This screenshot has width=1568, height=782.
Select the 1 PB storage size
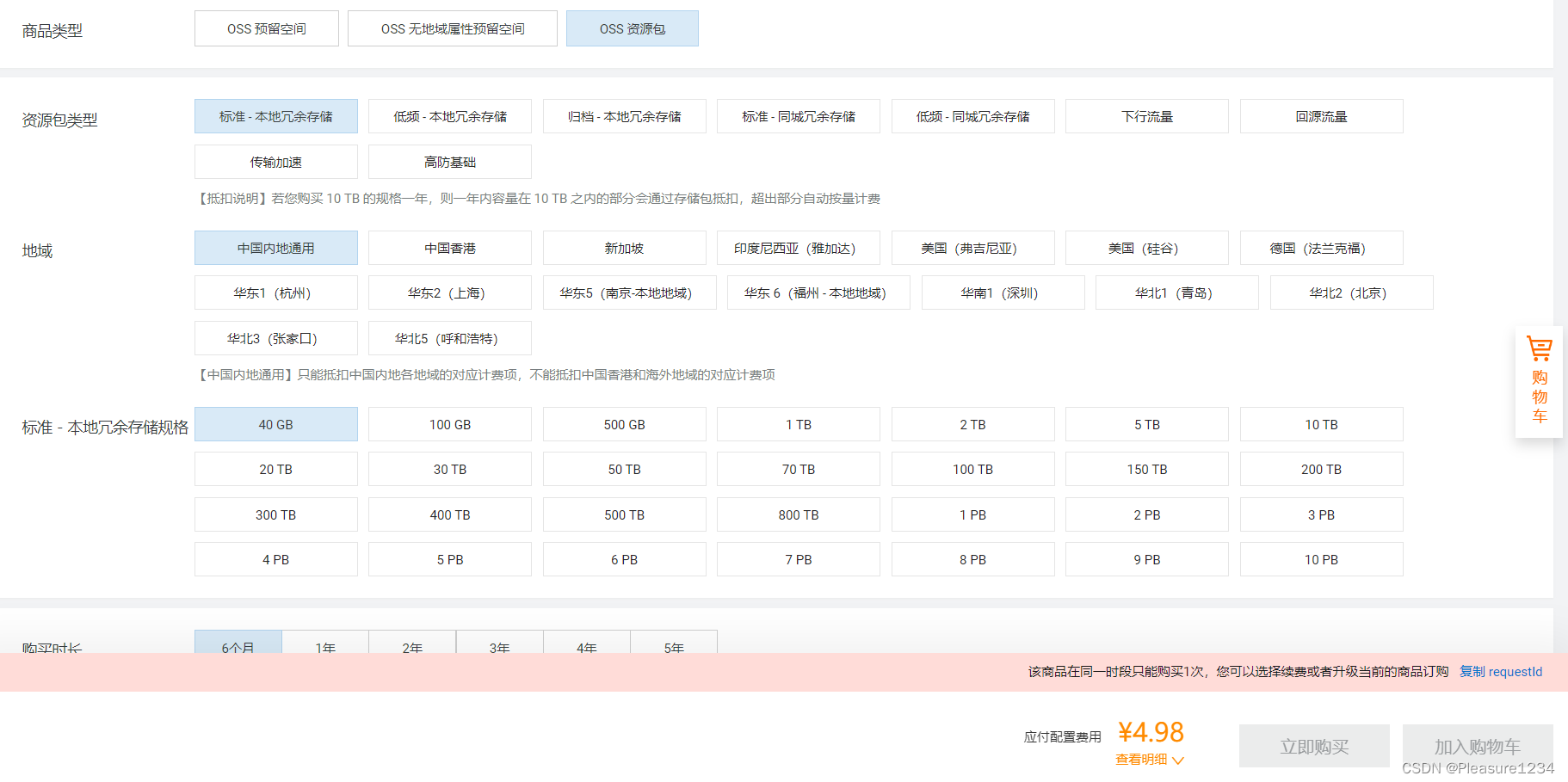click(x=973, y=514)
